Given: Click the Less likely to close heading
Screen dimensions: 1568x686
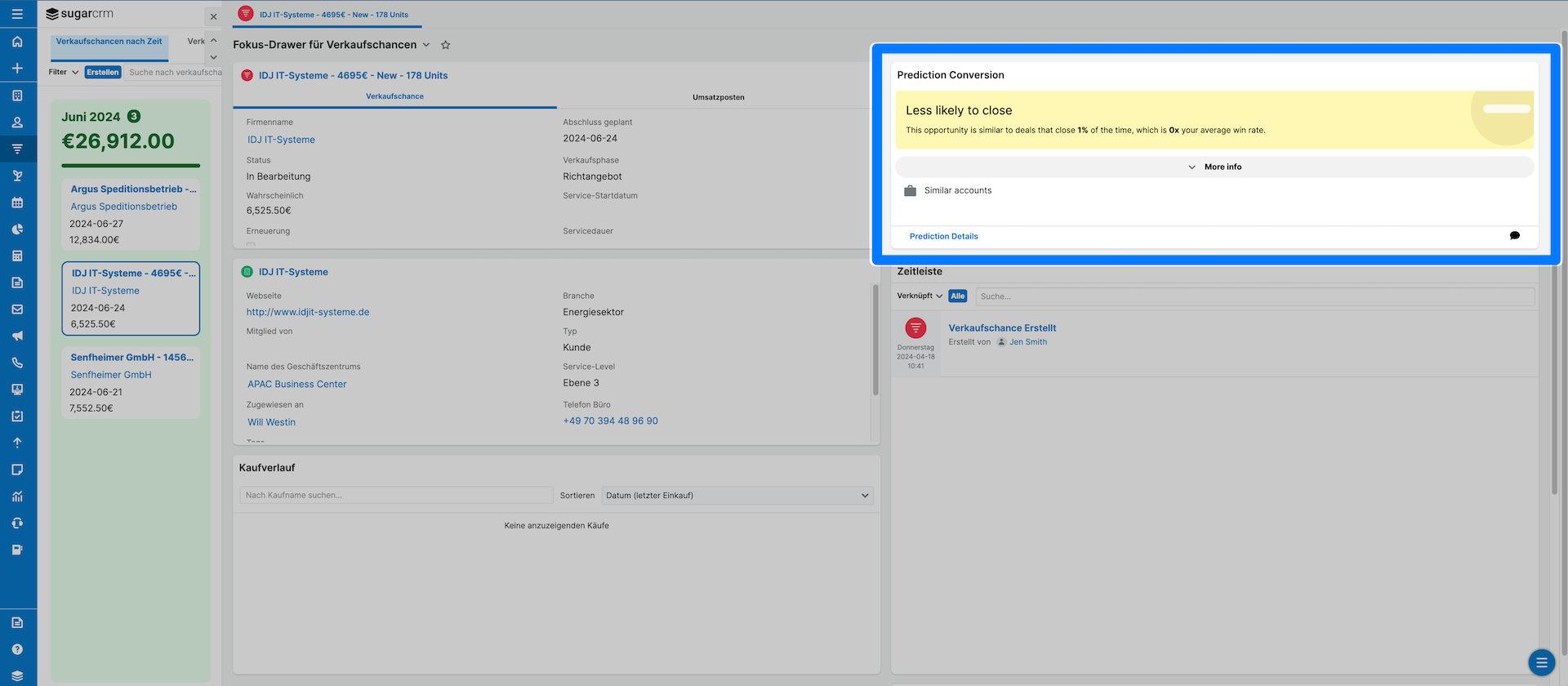Looking at the screenshot, I should (x=959, y=110).
